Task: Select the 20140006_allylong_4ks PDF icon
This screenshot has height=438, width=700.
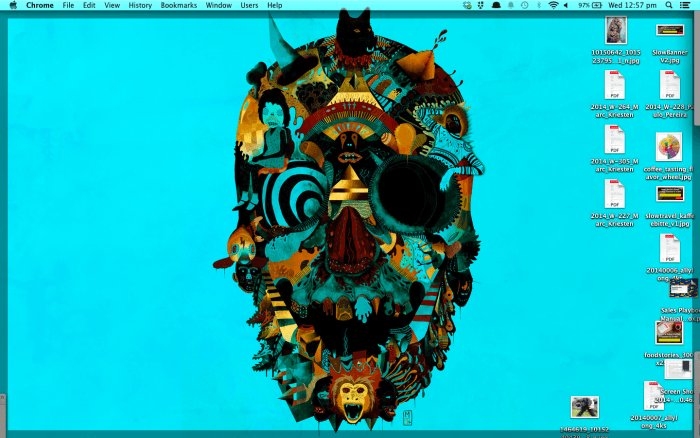Action: [x=670, y=248]
